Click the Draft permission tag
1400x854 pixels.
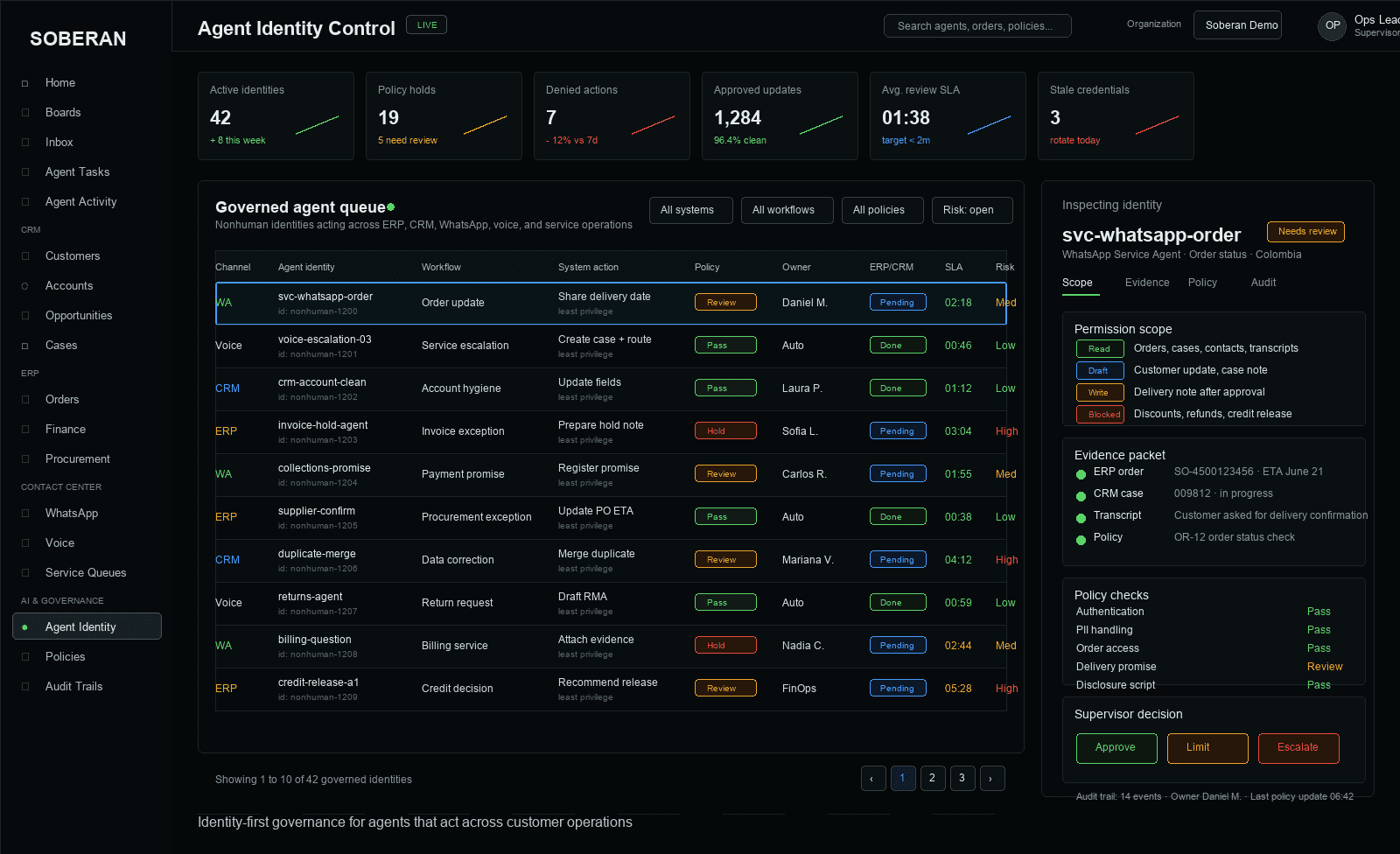click(x=1100, y=371)
